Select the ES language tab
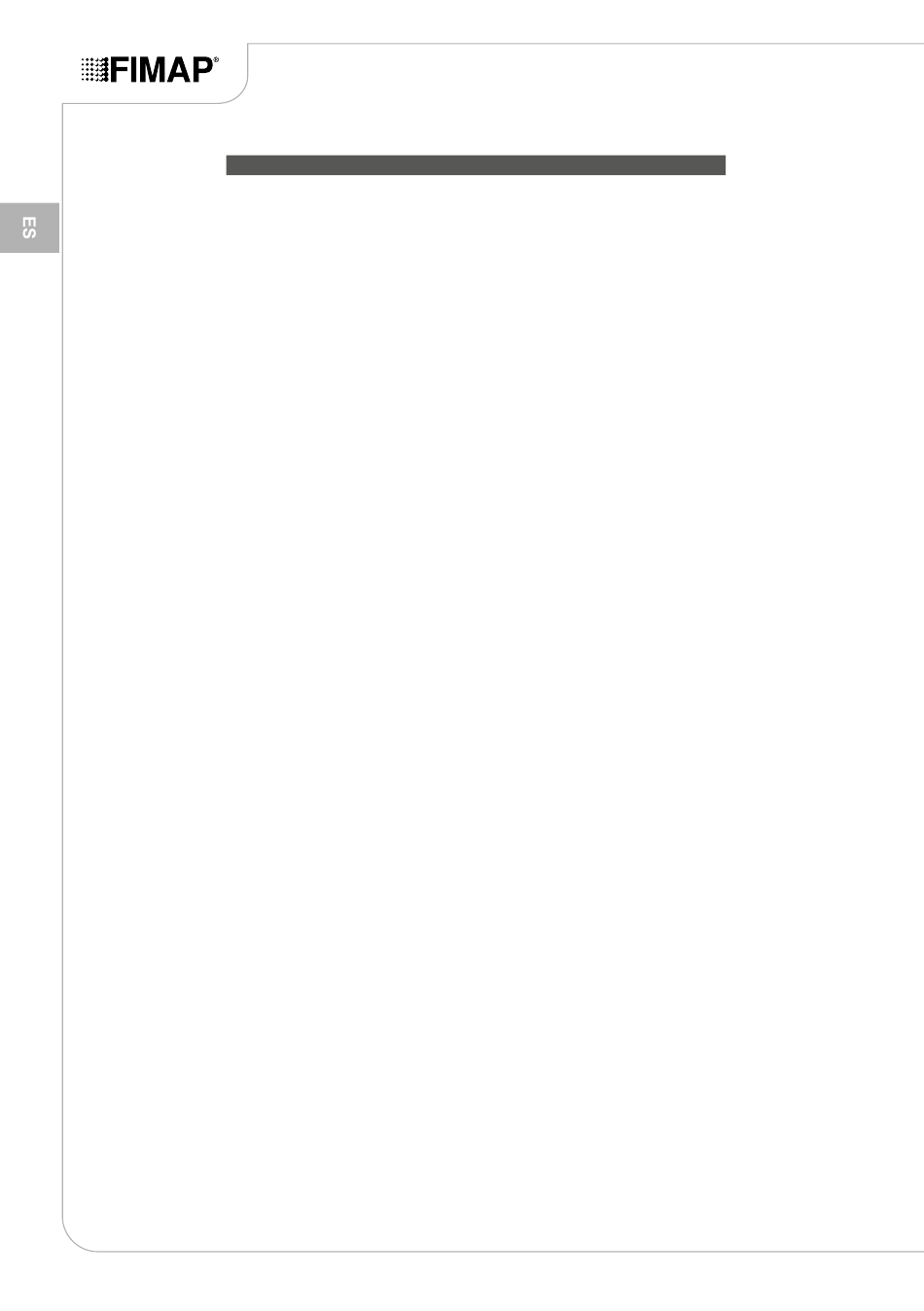The image size is (924, 1311). pos(29,228)
